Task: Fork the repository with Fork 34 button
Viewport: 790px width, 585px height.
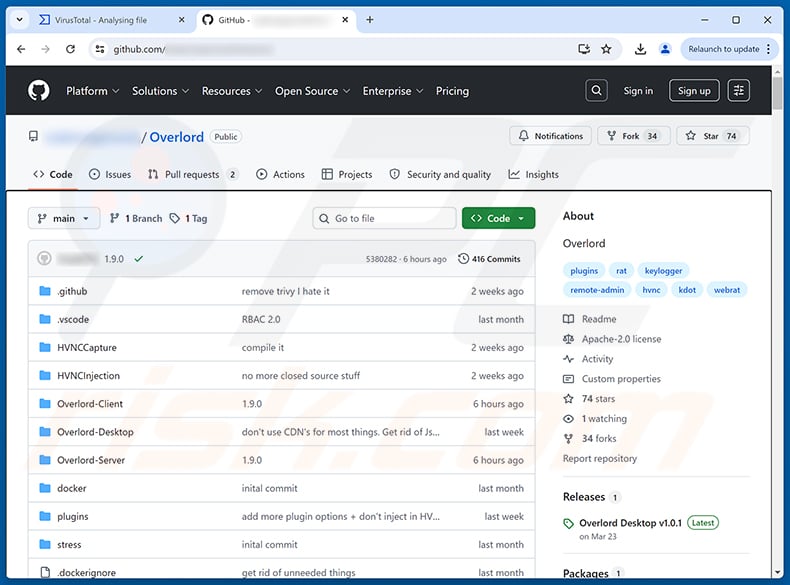Action: pyautogui.click(x=633, y=136)
